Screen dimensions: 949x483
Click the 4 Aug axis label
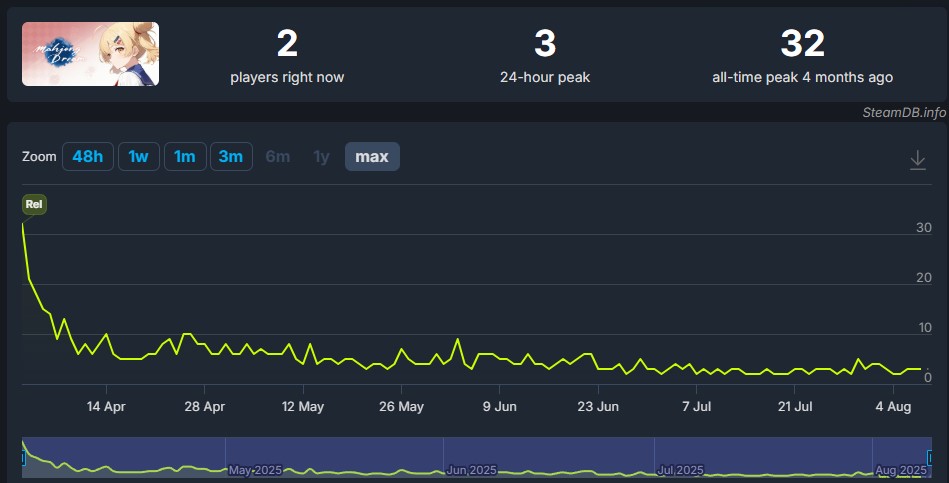click(x=893, y=407)
